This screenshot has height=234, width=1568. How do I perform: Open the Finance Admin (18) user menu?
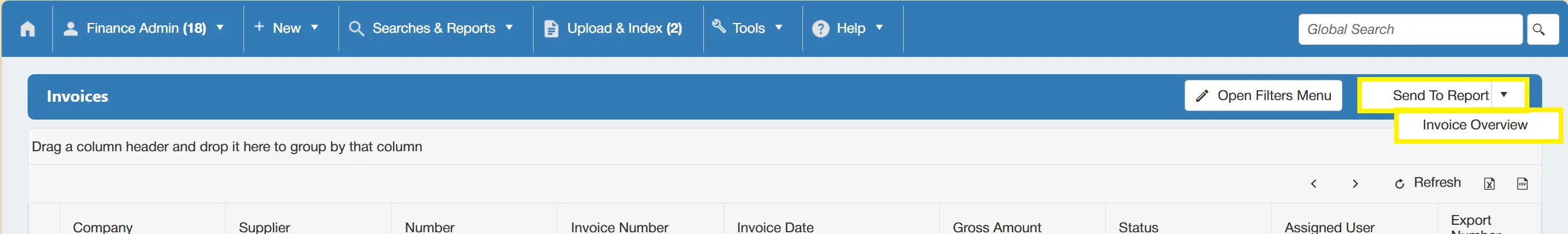tap(144, 29)
